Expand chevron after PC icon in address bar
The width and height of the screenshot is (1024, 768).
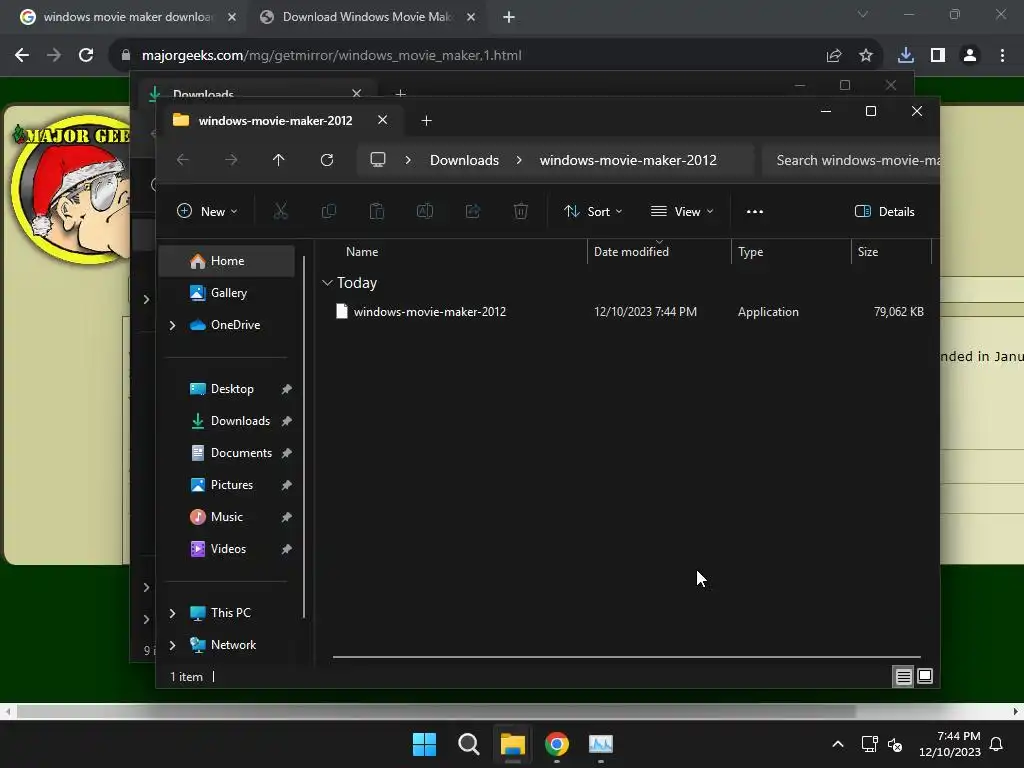408,160
